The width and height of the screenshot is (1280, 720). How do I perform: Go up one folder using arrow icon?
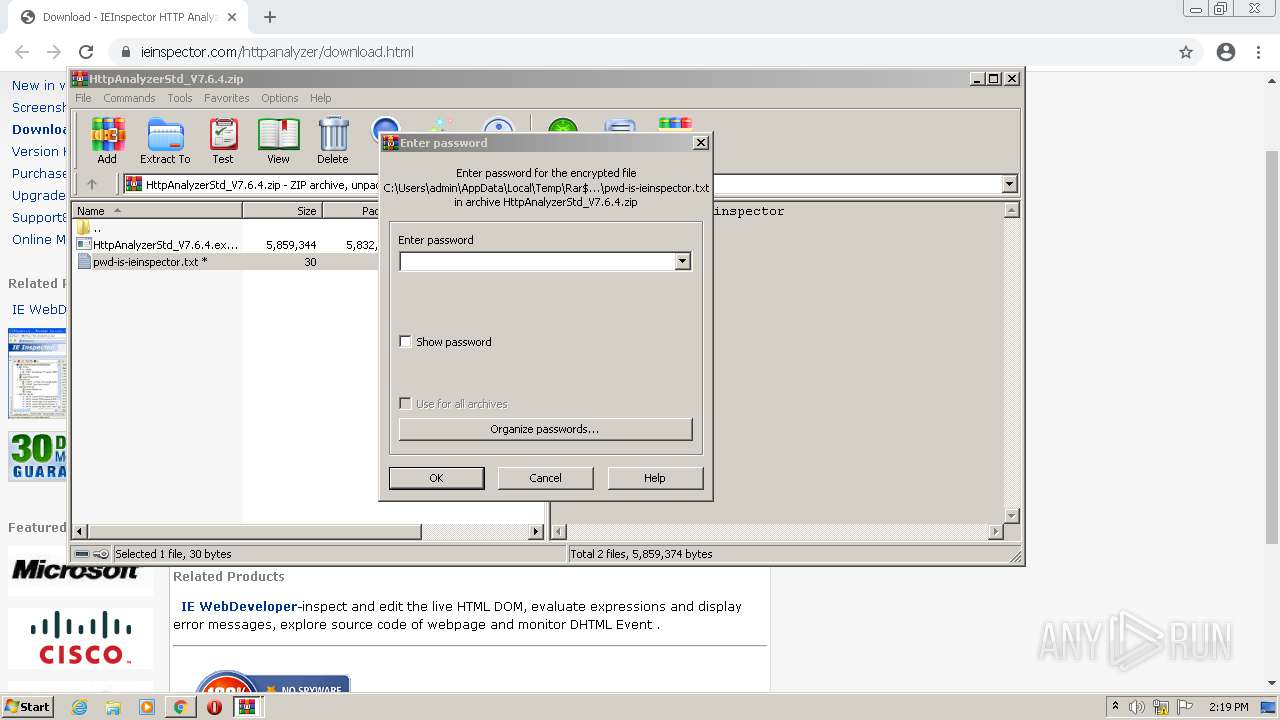pos(92,184)
